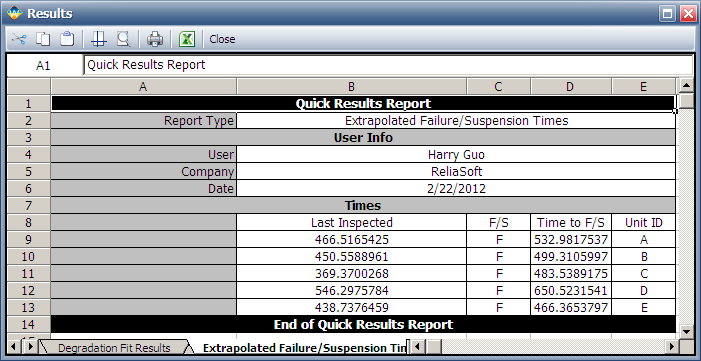Click the Print icon
Image resolution: width=701 pixels, height=361 pixels.
pyautogui.click(x=155, y=39)
